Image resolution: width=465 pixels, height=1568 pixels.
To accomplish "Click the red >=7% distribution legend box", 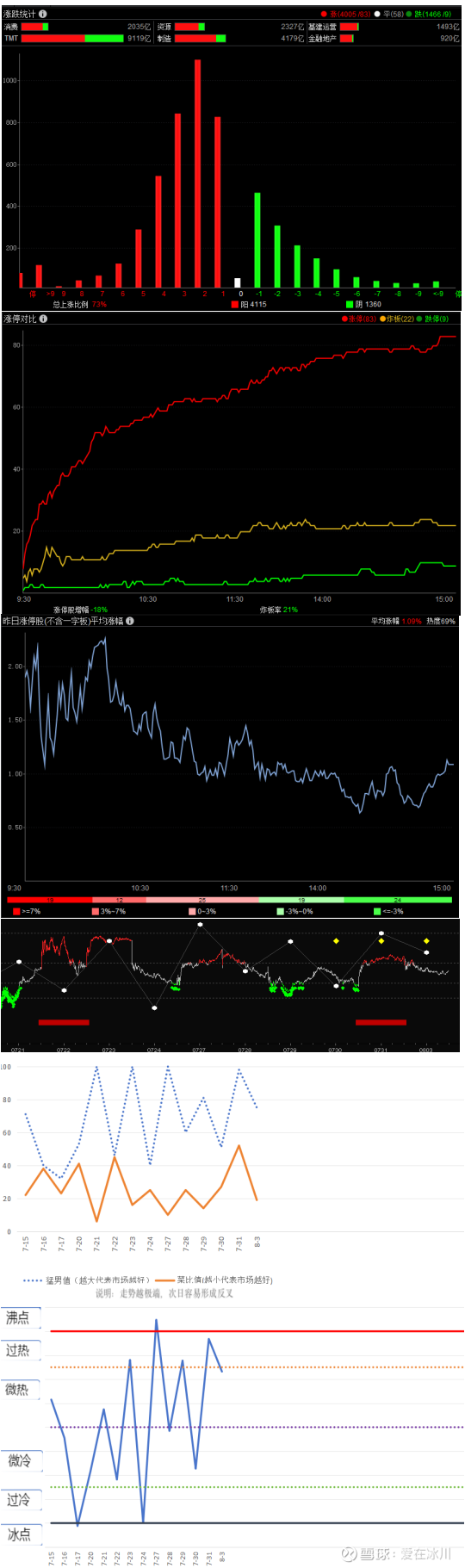I will coord(16,911).
